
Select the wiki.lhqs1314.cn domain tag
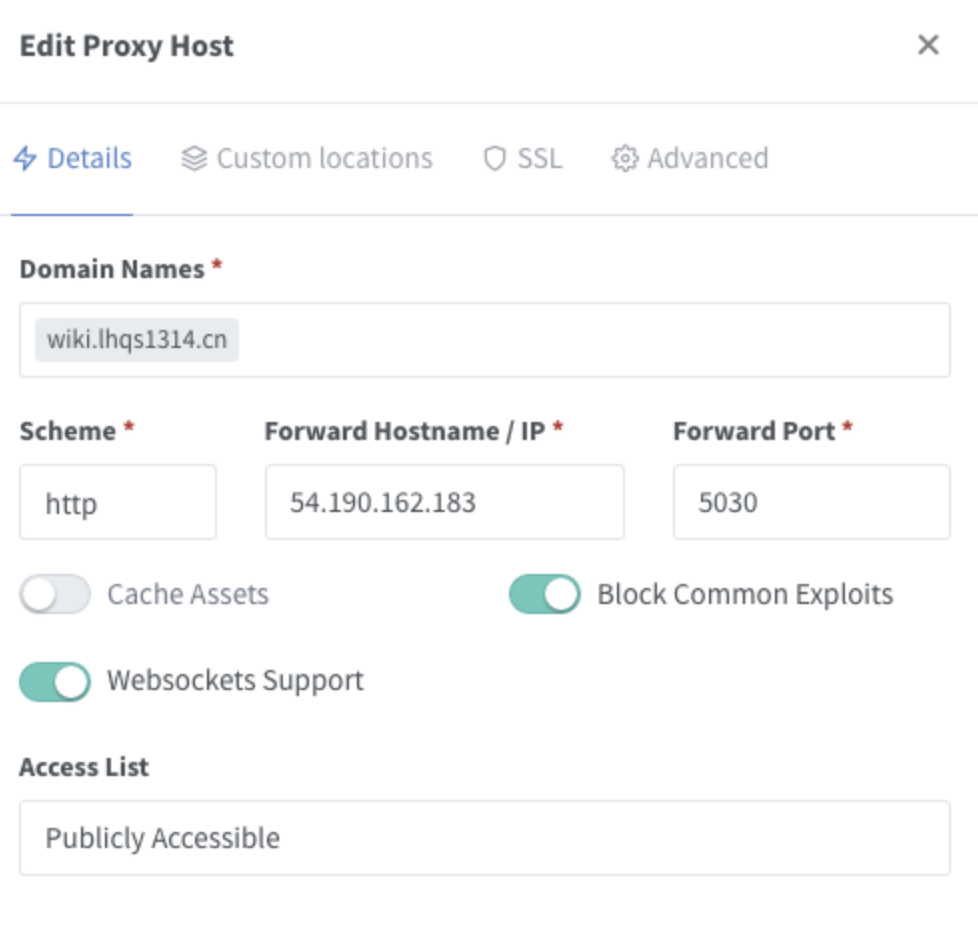click(x=137, y=341)
